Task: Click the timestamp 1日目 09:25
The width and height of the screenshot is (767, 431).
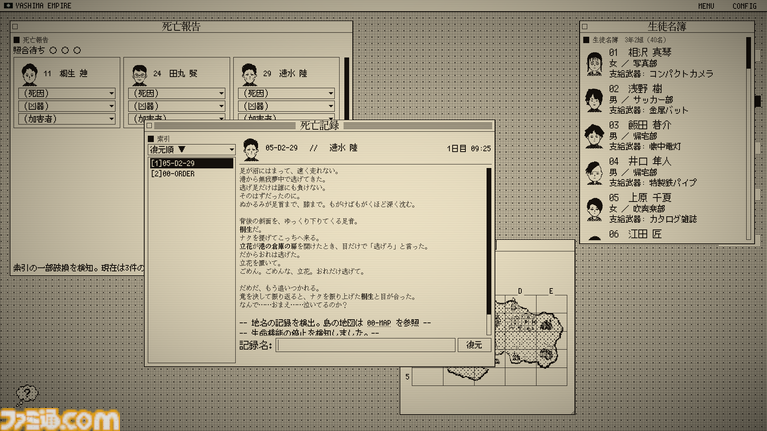Action: 469,148
